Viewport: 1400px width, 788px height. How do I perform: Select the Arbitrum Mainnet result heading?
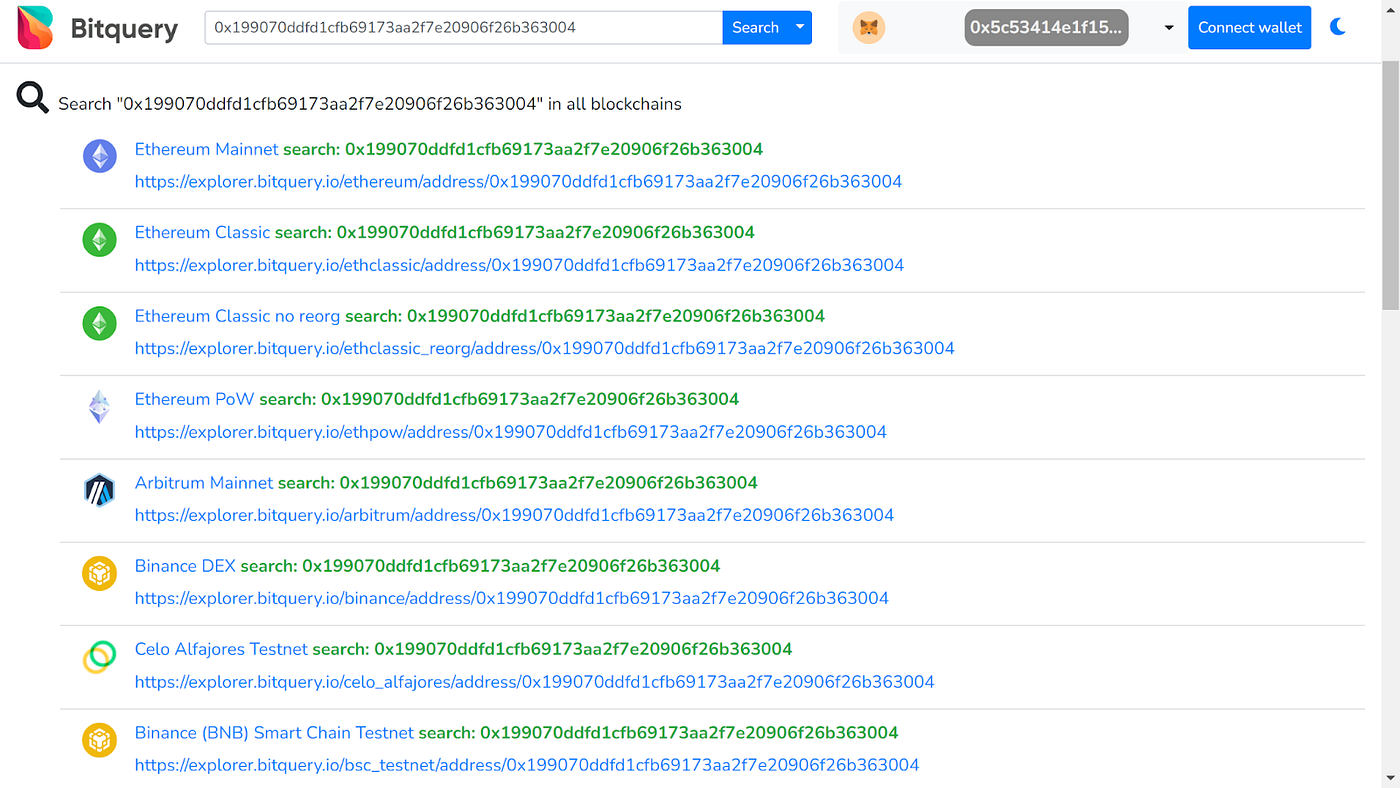click(x=204, y=482)
